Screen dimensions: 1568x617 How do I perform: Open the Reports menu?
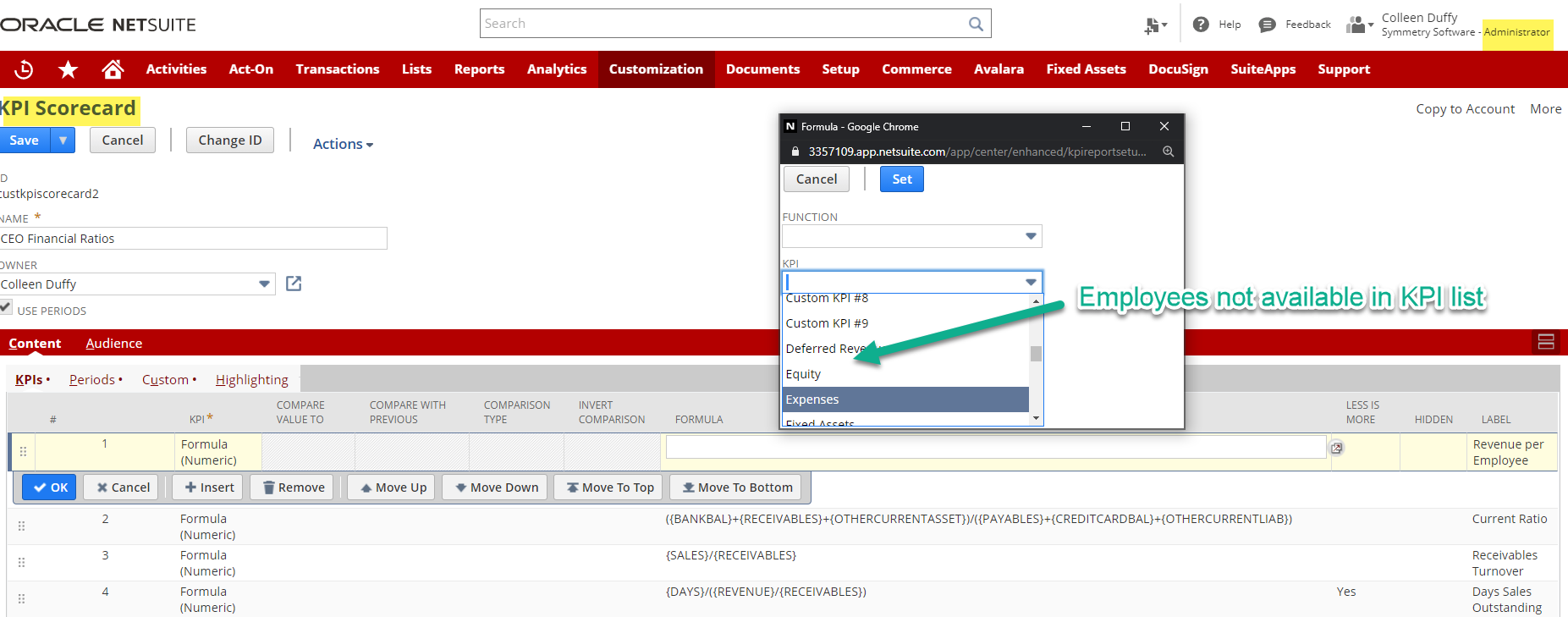coord(479,69)
